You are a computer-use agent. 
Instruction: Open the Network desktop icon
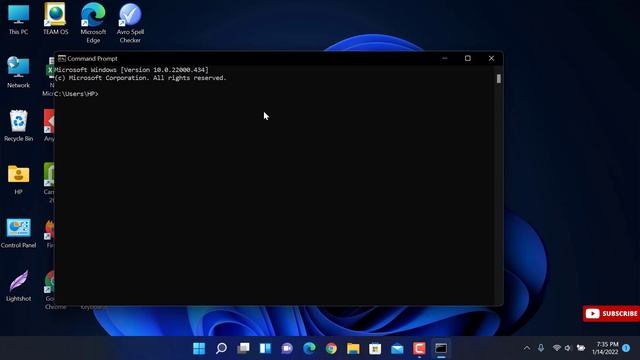click(18, 72)
